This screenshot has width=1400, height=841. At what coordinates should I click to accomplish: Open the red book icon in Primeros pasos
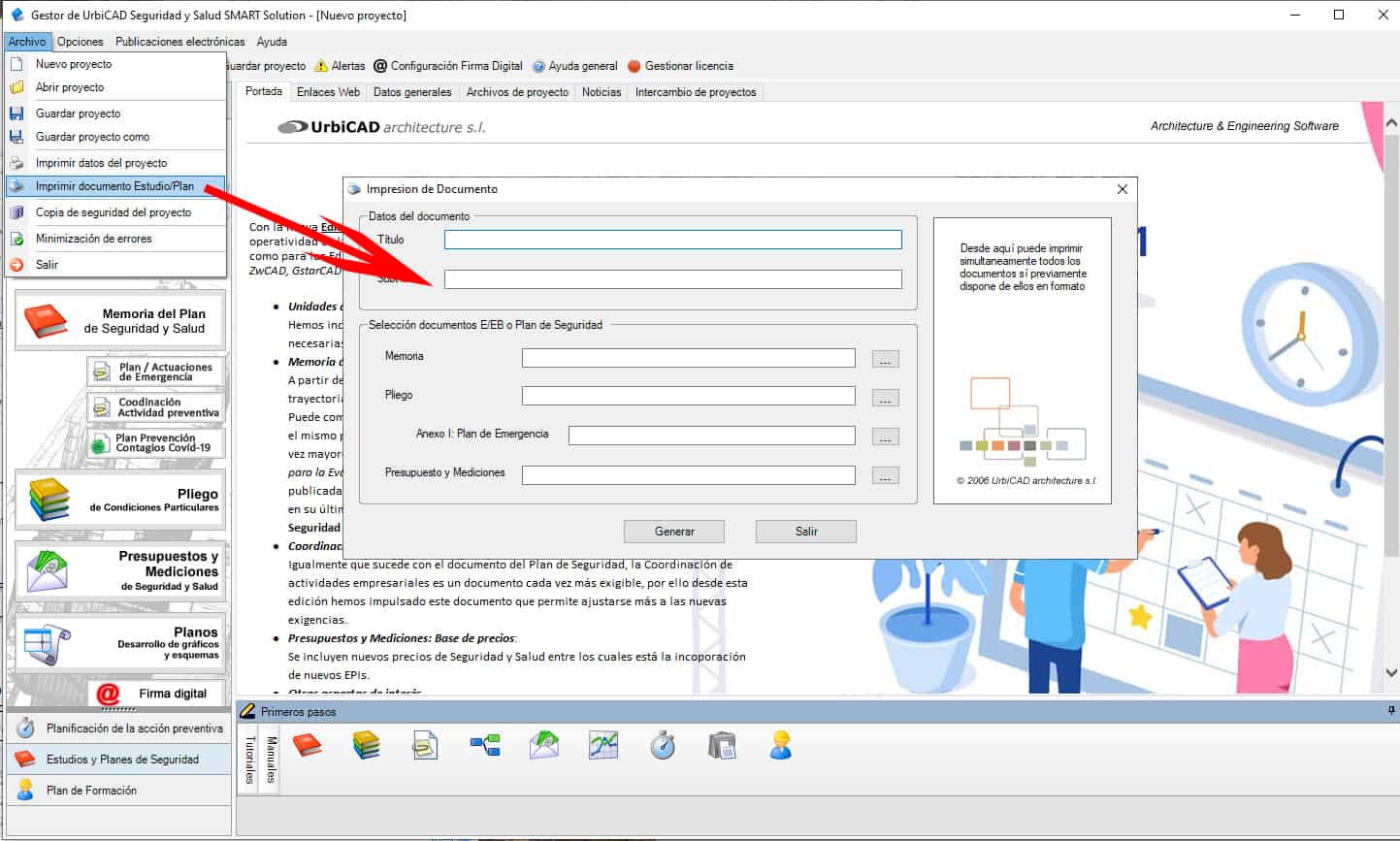click(308, 745)
